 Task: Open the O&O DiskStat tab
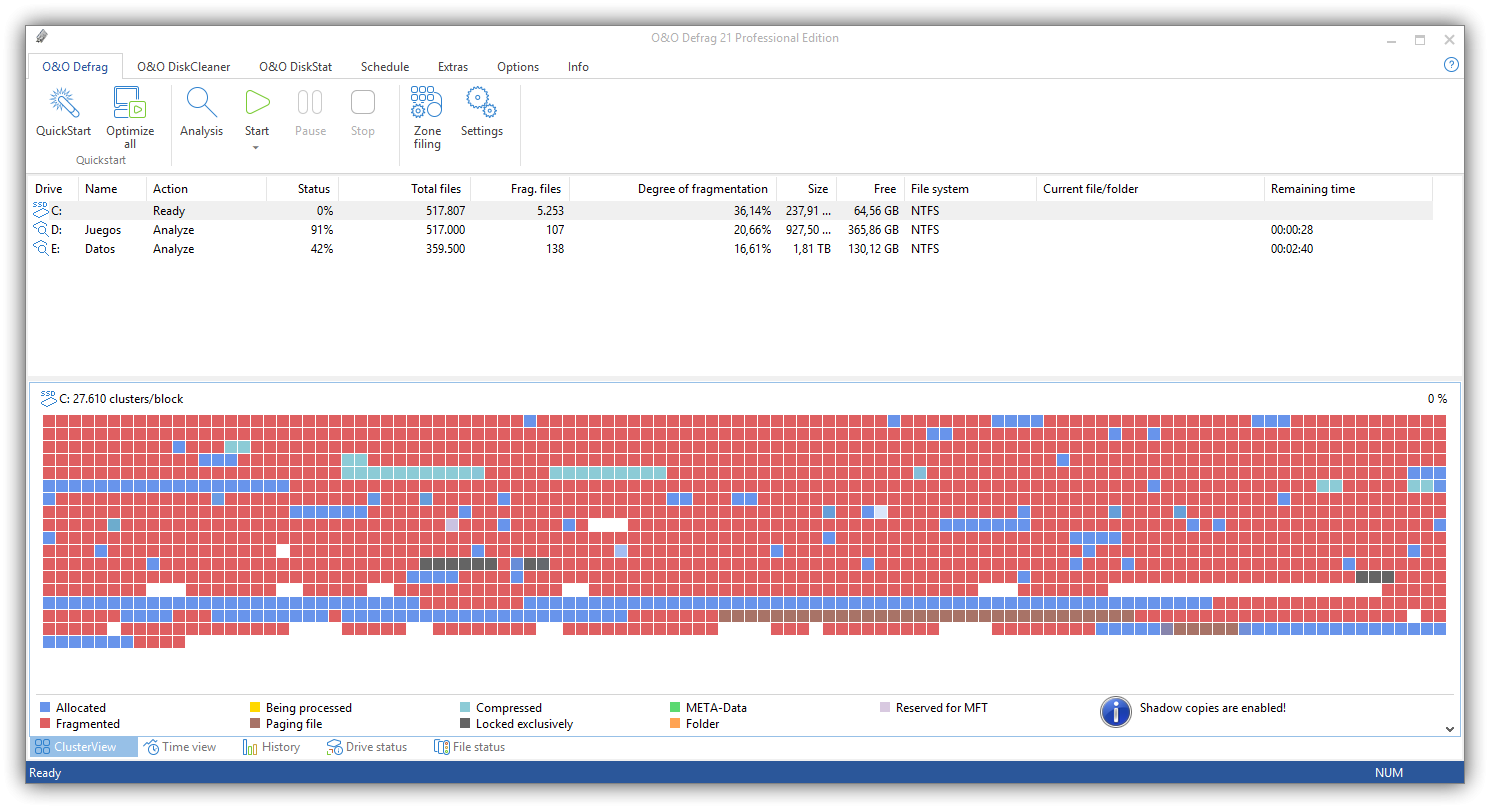click(x=296, y=67)
